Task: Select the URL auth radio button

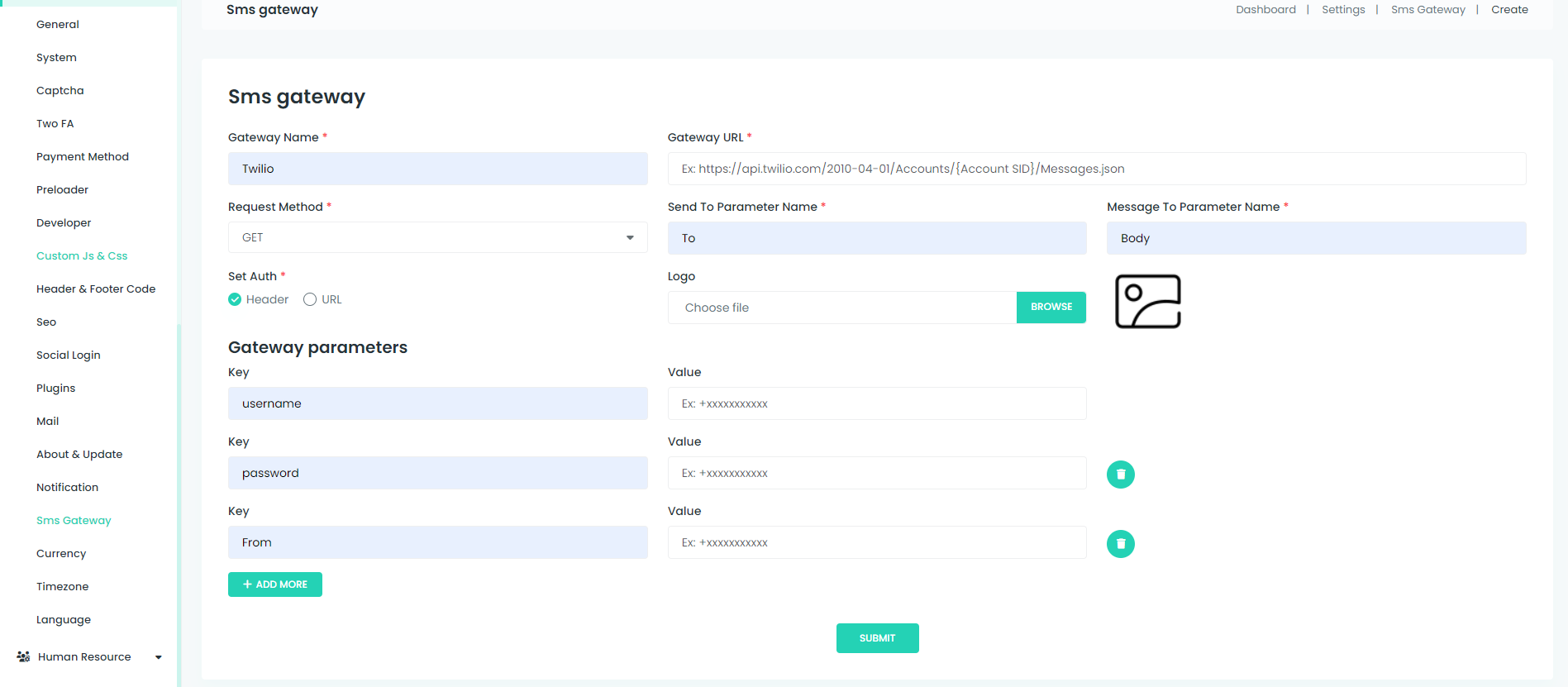Action: [310, 299]
